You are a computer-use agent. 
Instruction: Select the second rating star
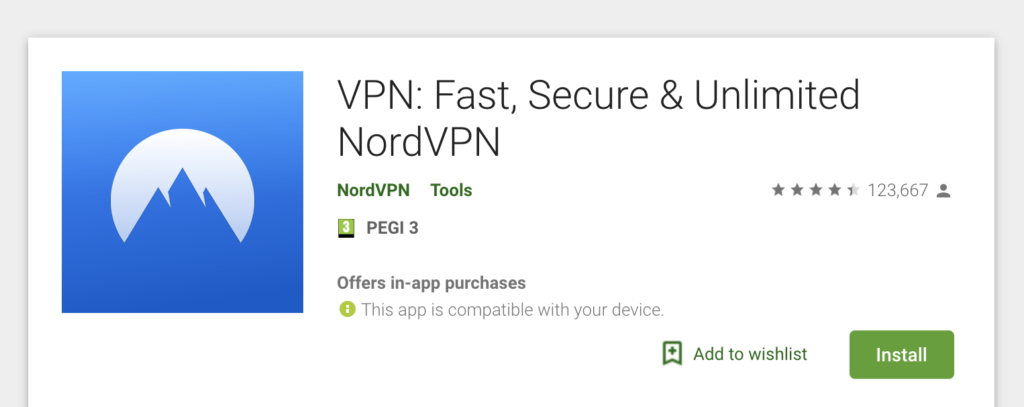pyautogui.click(x=797, y=190)
